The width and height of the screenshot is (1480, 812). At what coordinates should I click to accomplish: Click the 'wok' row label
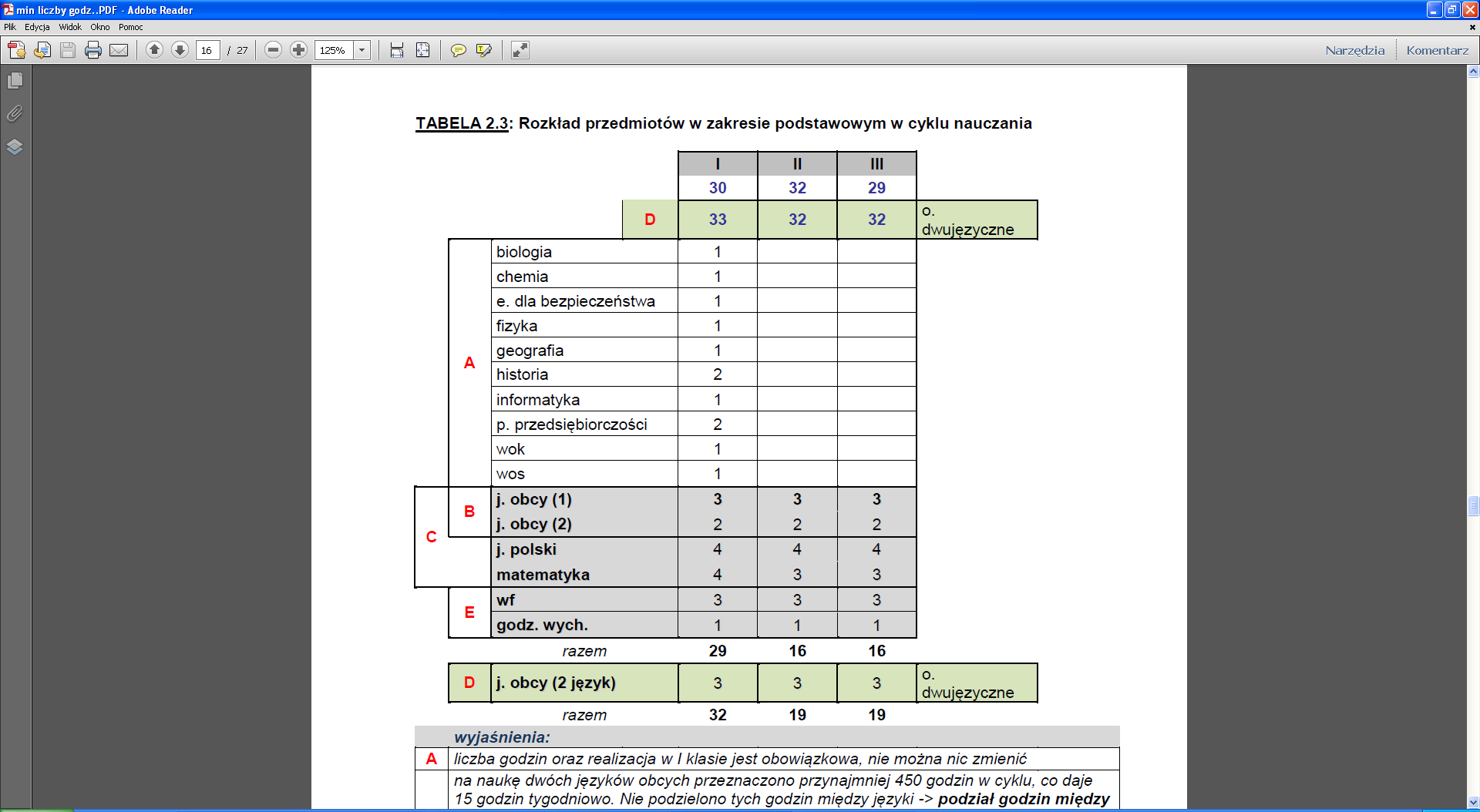[x=510, y=449]
